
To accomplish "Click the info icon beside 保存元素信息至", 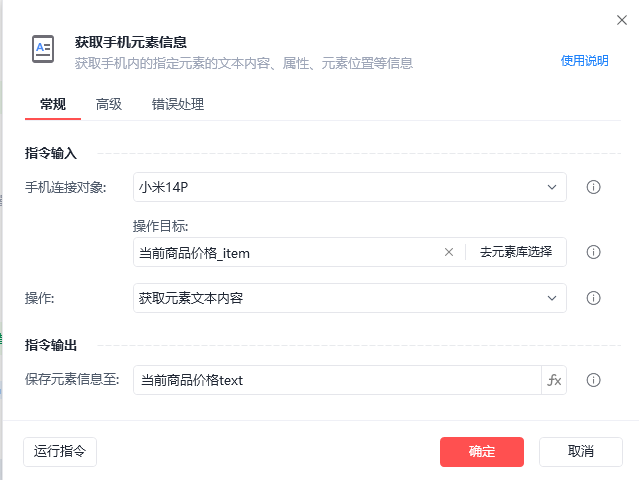I will coord(593,380).
